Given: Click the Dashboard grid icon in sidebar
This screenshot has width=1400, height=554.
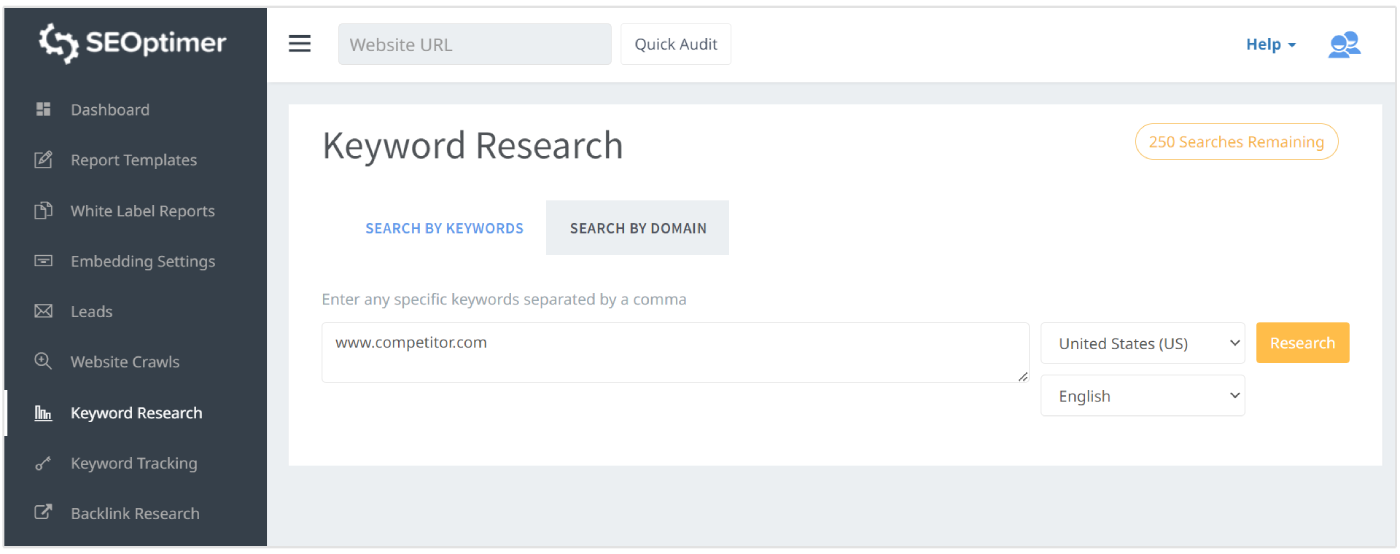Looking at the screenshot, I should tap(43, 109).
